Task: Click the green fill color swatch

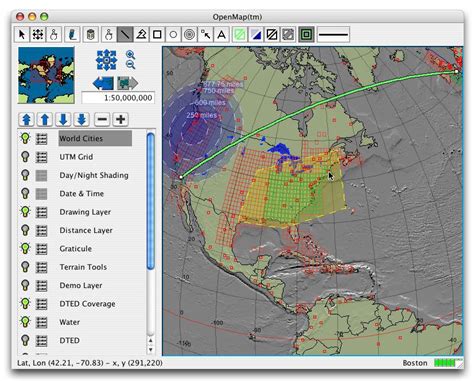Action: point(240,34)
